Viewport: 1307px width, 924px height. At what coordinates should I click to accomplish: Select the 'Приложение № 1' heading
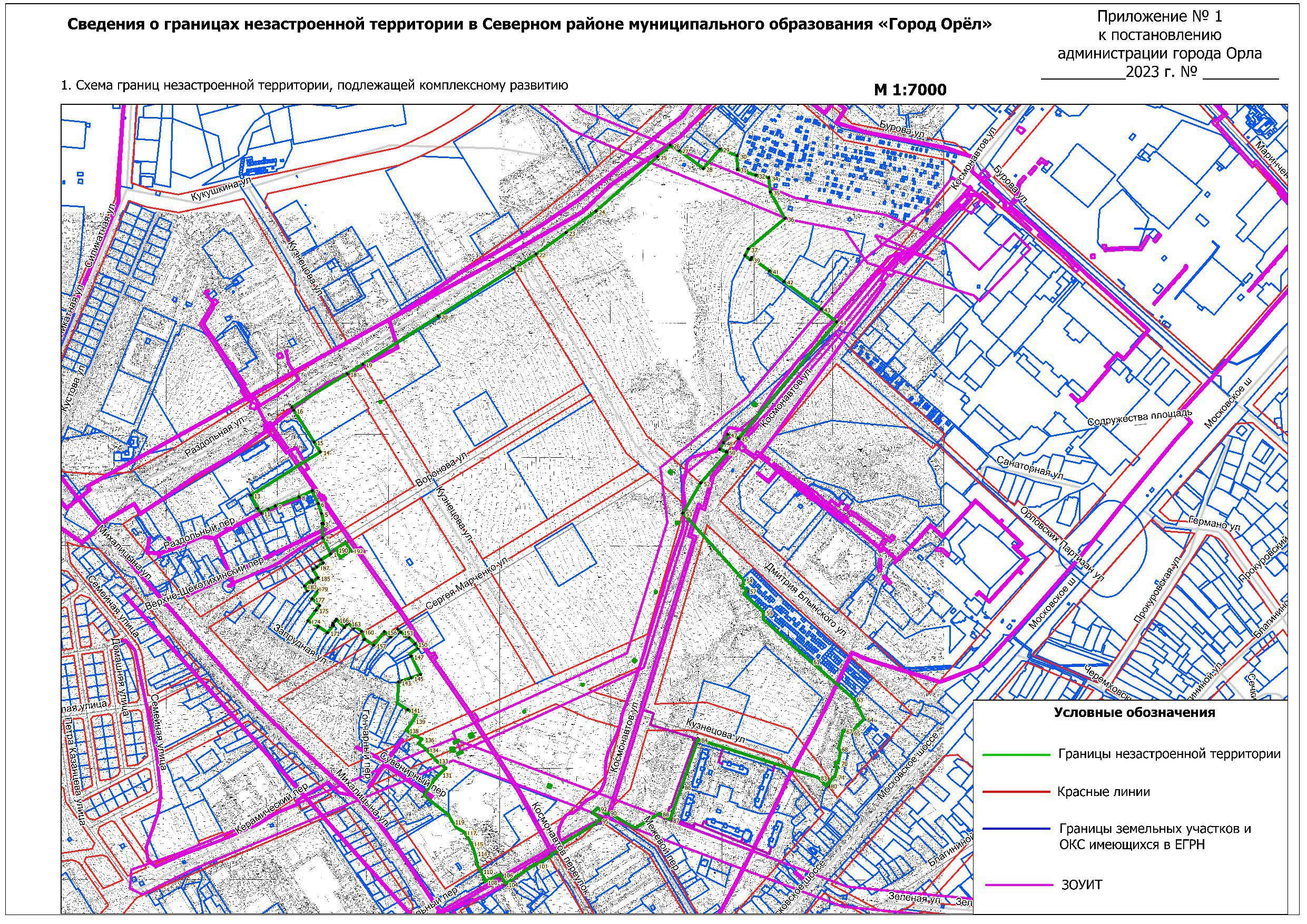1159,17
